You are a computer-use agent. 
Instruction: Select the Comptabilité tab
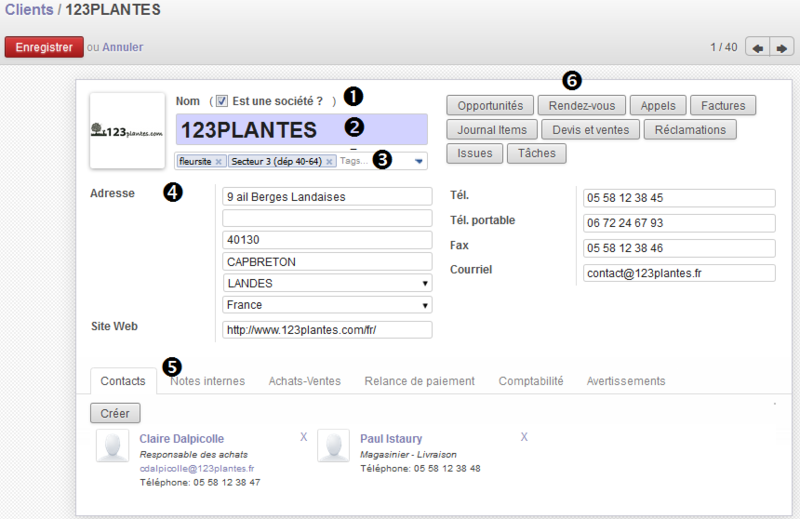click(531, 381)
